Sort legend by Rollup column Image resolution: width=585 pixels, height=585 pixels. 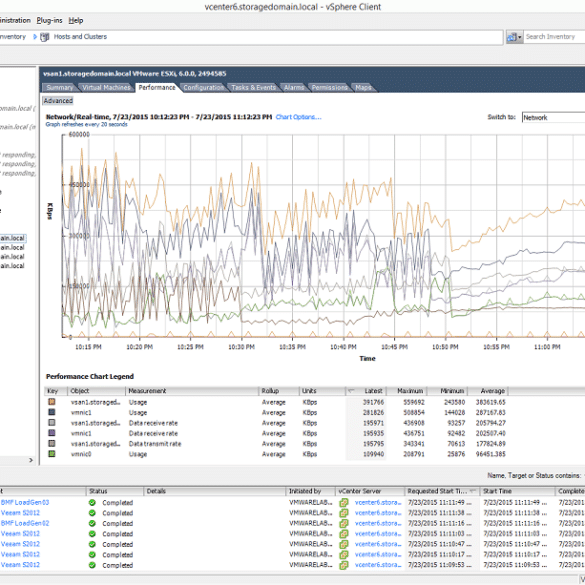pos(278,391)
